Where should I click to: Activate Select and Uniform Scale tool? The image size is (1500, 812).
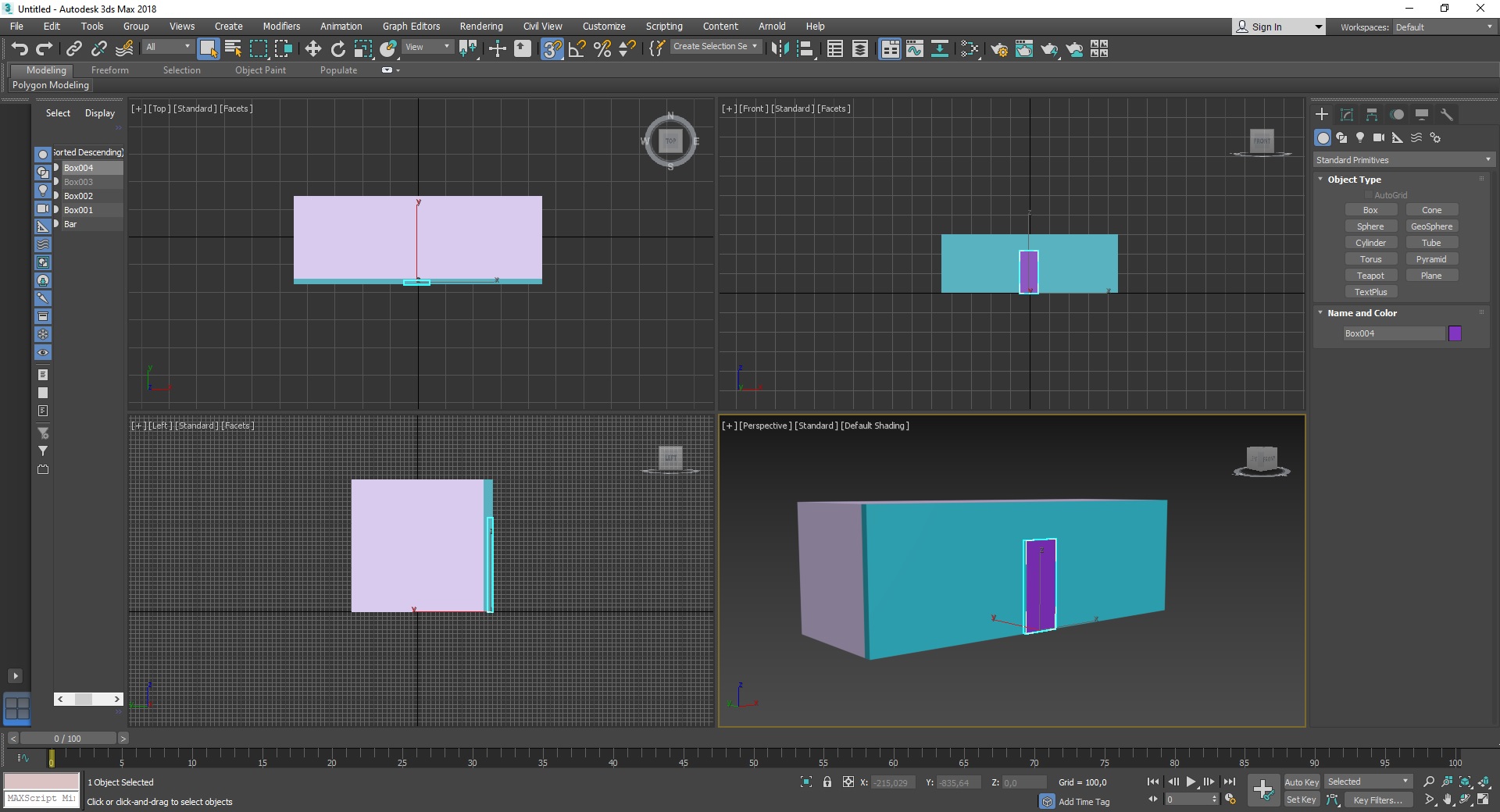pos(362,49)
